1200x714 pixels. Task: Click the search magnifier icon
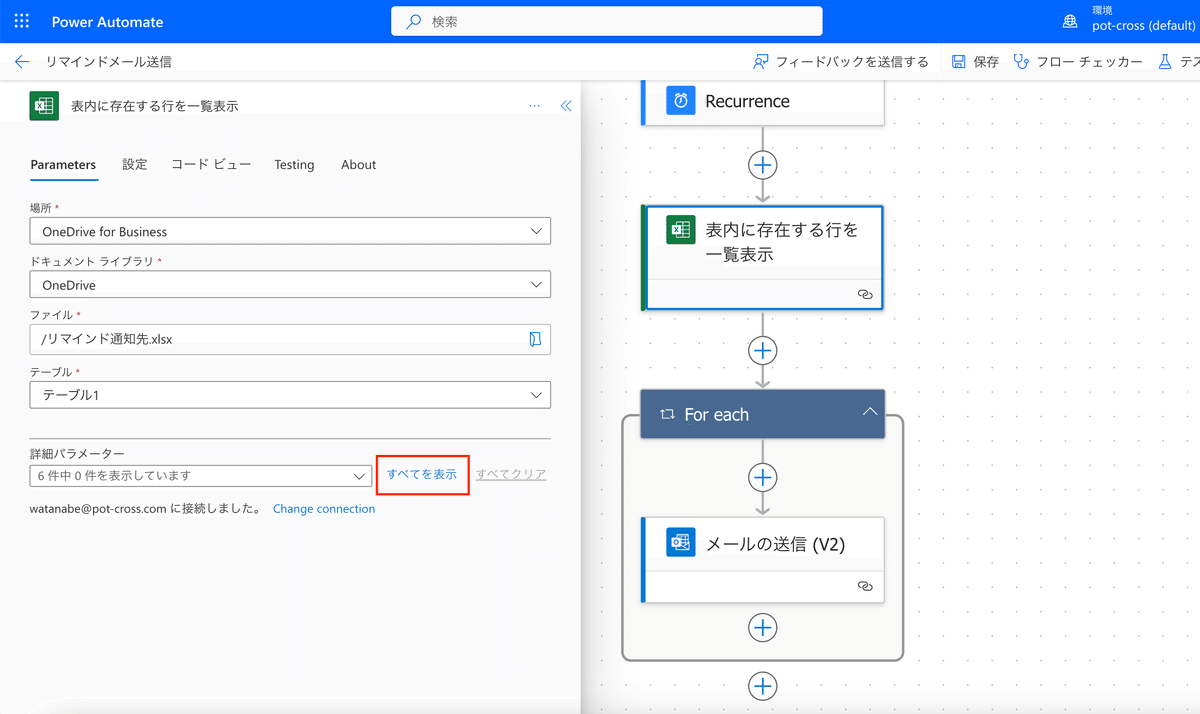point(414,21)
